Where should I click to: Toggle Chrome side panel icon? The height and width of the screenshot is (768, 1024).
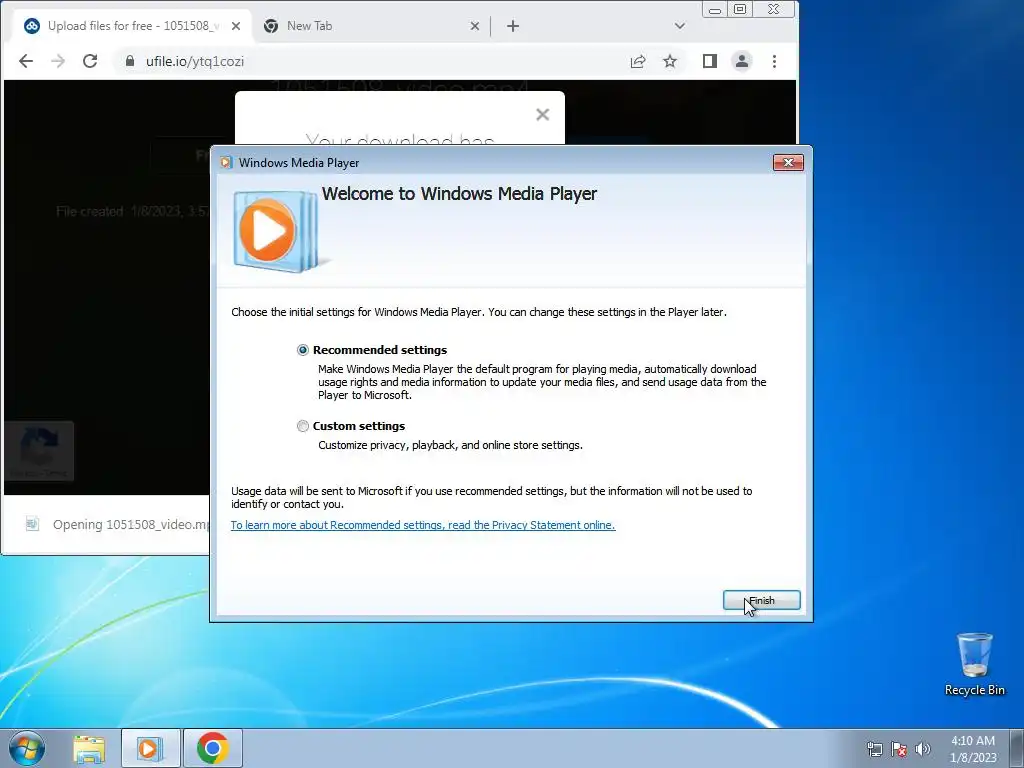710,61
